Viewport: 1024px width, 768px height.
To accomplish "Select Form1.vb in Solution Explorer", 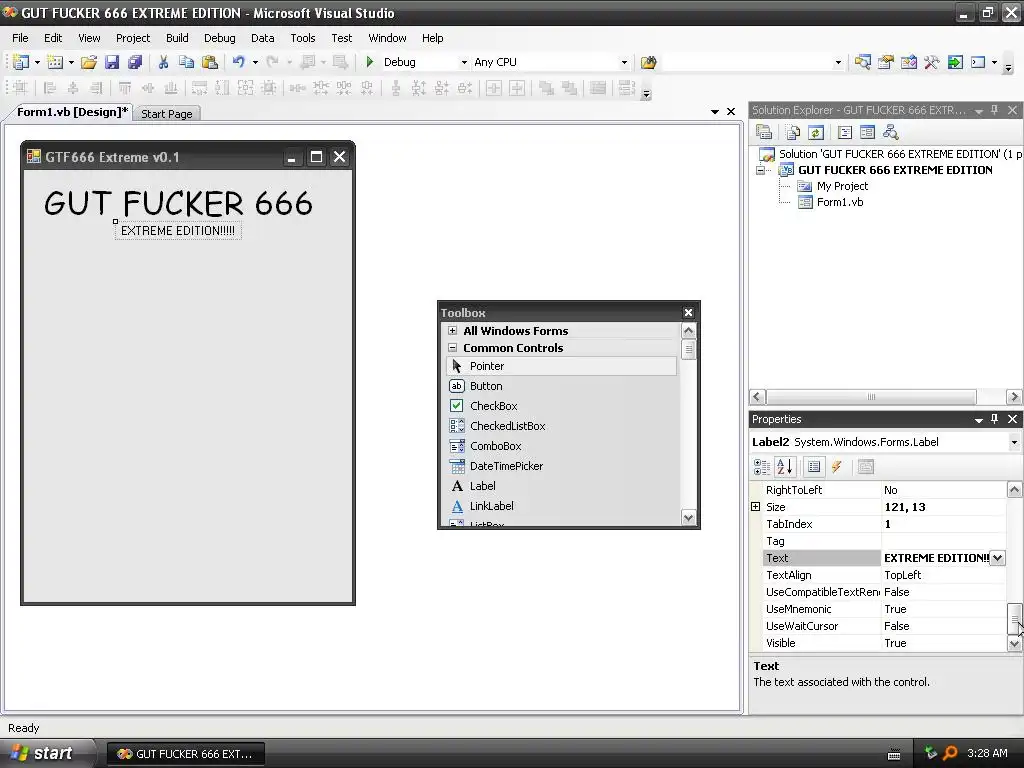I will pyautogui.click(x=840, y=202).
